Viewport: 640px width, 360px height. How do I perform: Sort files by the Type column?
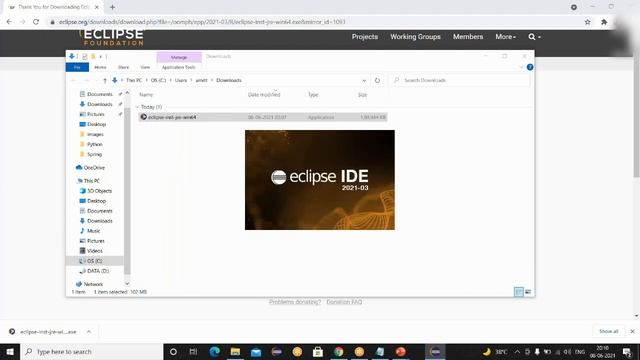(313, 95)
